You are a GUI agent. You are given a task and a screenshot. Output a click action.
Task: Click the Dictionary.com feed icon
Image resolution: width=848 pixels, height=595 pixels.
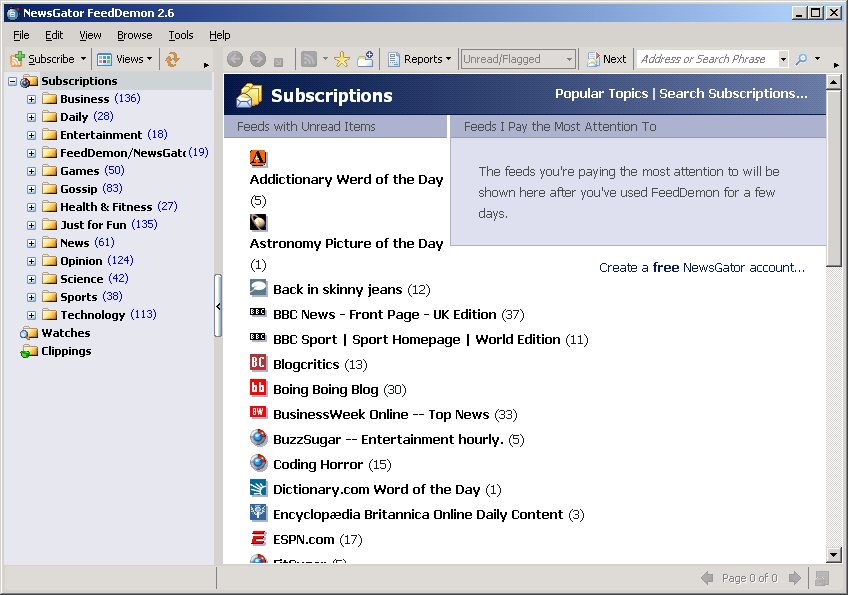pyautogui.click(x=258, y=487)
